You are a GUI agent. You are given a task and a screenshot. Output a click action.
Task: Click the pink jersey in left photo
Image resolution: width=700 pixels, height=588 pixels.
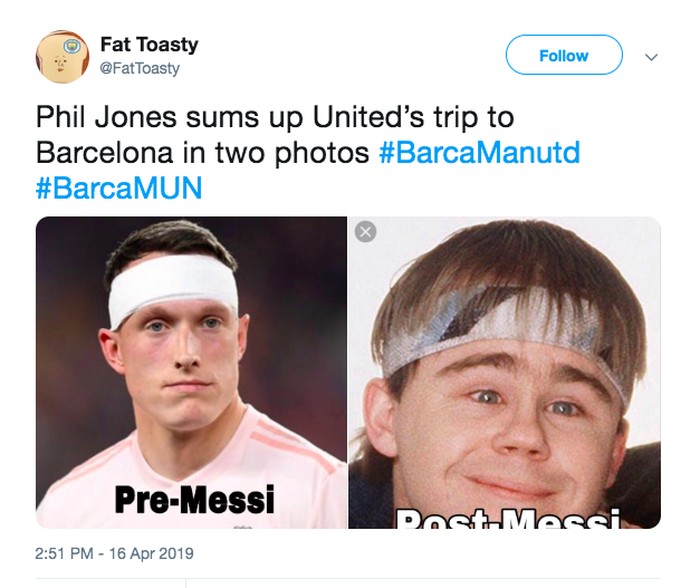(x=192, y=473)
